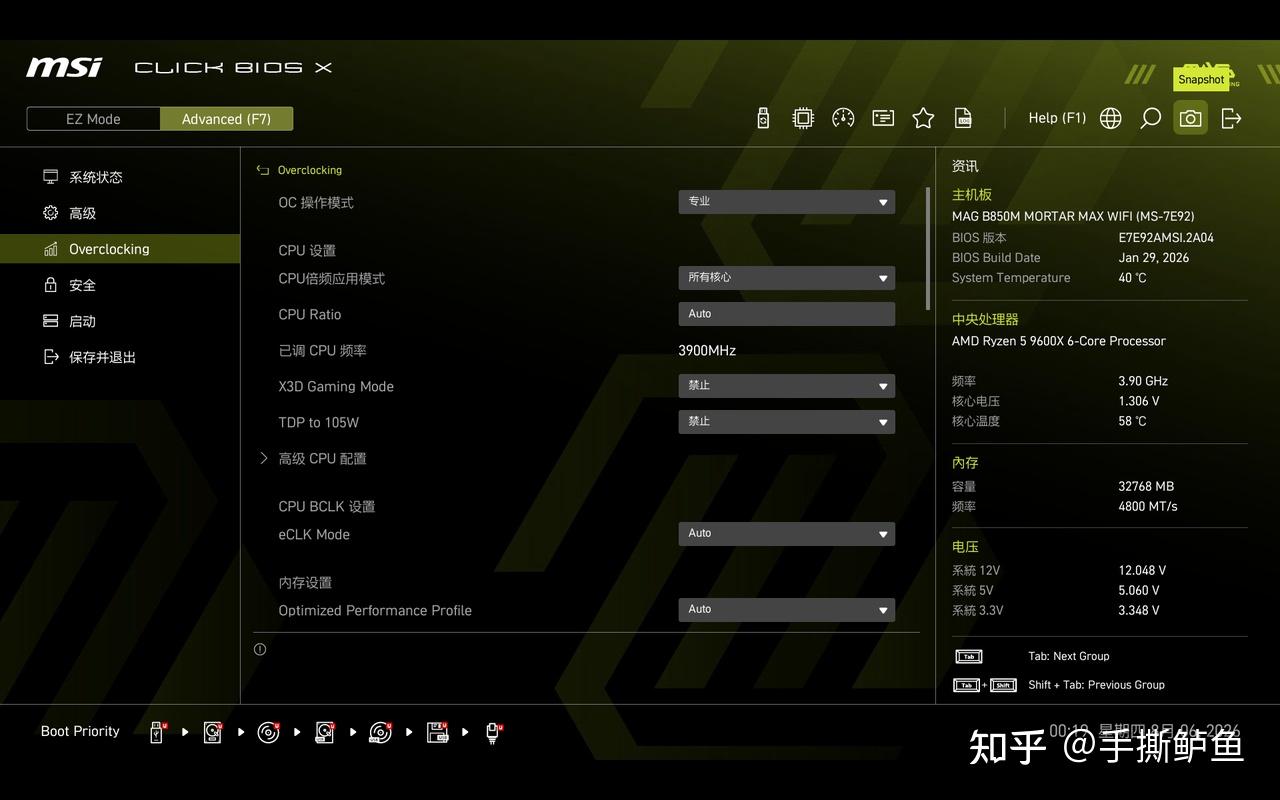
Task: Click the Shift + Tab: Previous Group hint
Action: click(x=1096, y=685)
